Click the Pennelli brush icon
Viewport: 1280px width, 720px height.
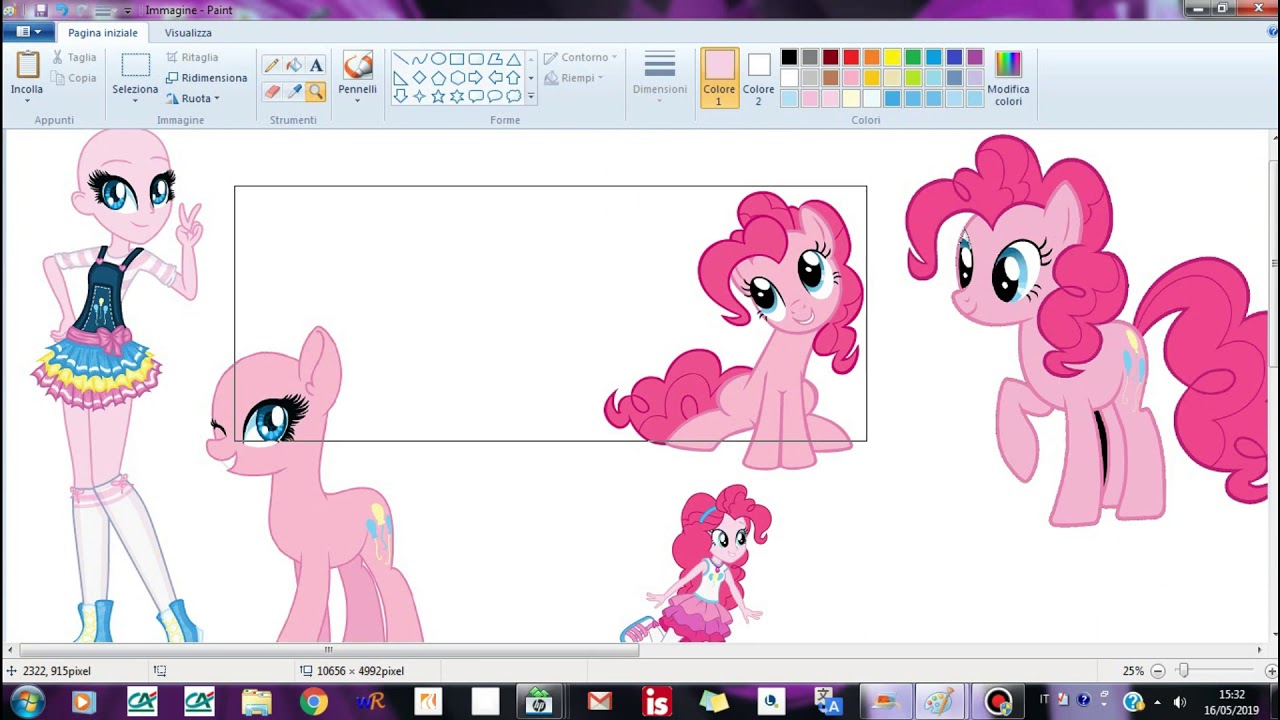(357, 66)
